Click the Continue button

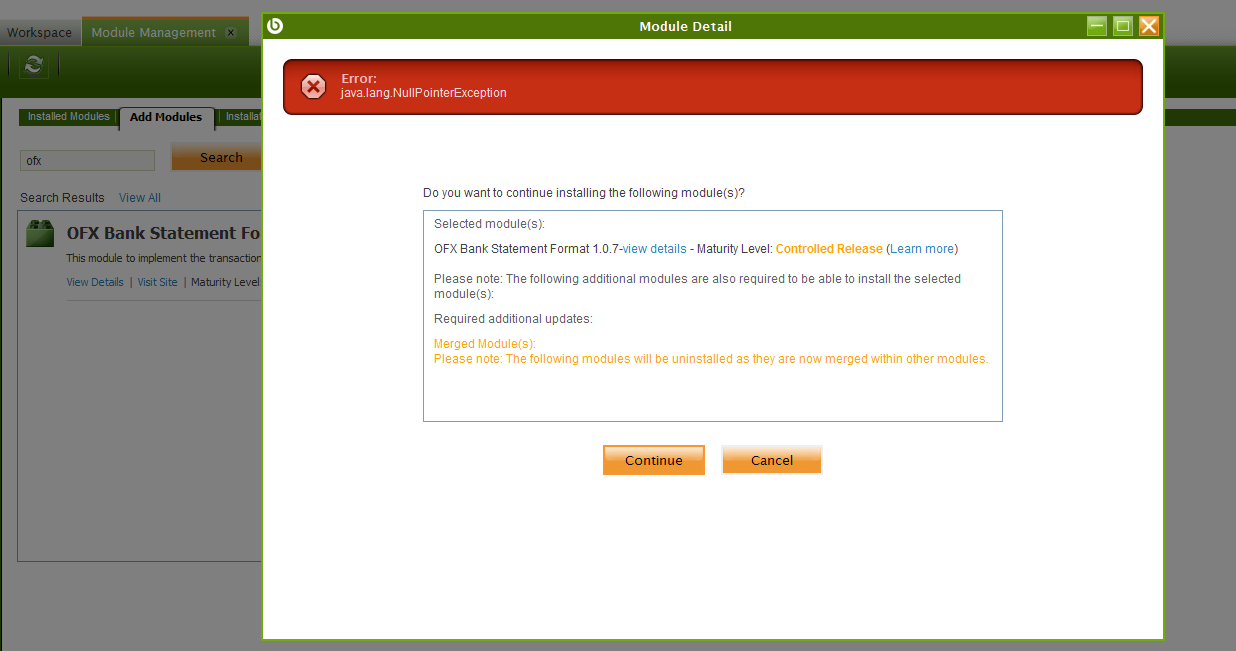(654, 460)
